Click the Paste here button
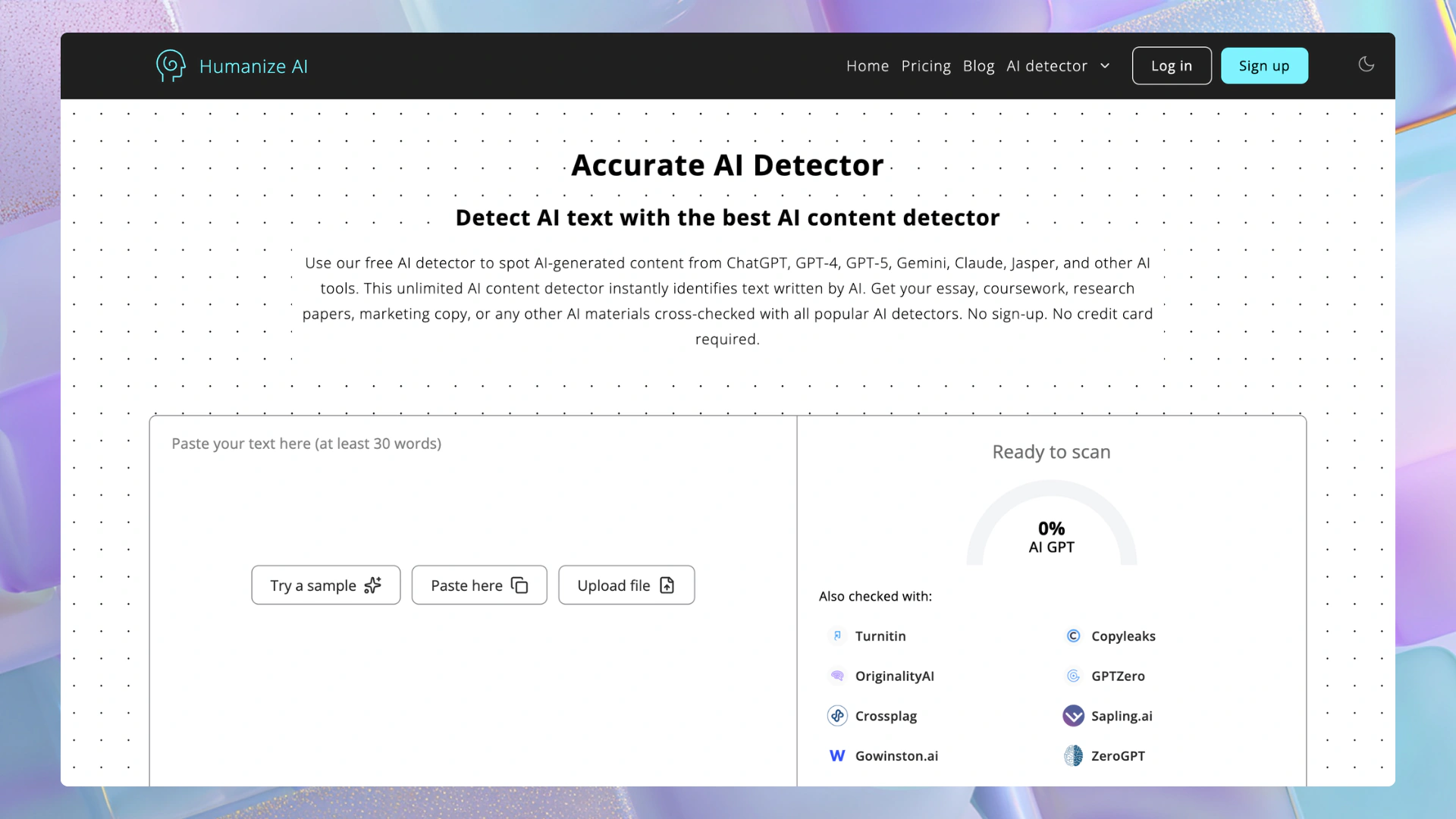 click(479, 585)
